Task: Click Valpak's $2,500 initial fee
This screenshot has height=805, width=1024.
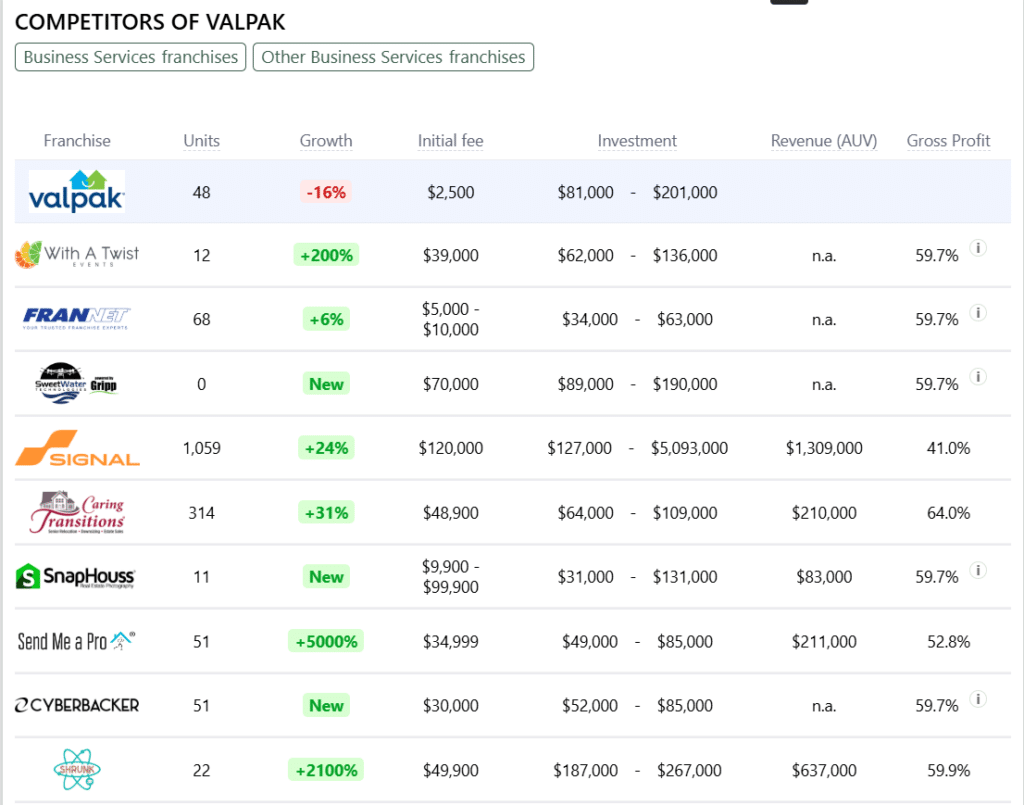Action: click(451, 192)
